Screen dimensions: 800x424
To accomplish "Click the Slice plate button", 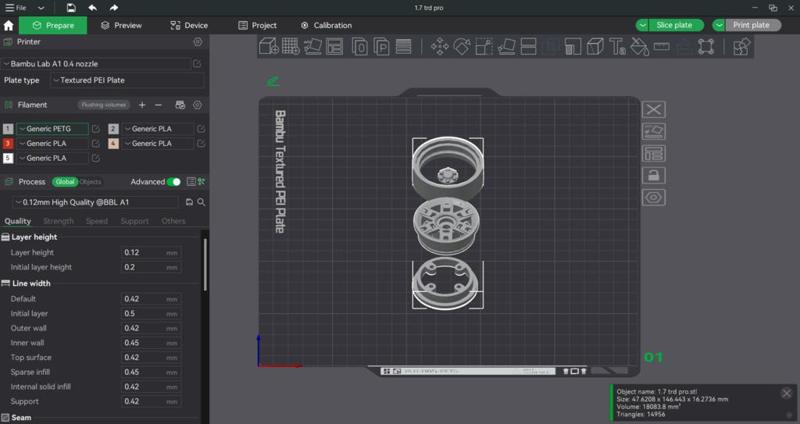I will click(676, 25).
